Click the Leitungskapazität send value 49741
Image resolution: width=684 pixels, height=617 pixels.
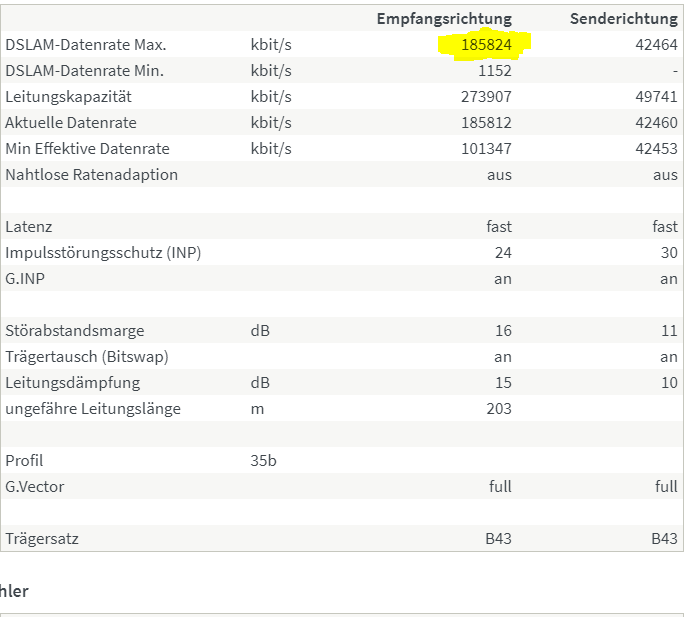coord(656,97)
